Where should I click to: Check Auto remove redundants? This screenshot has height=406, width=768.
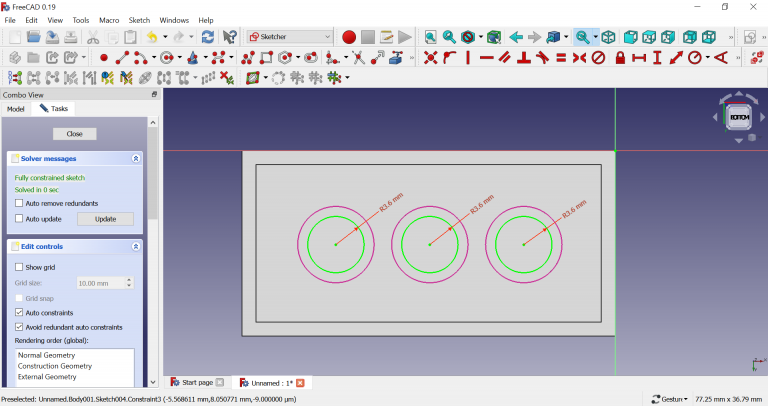19,203
